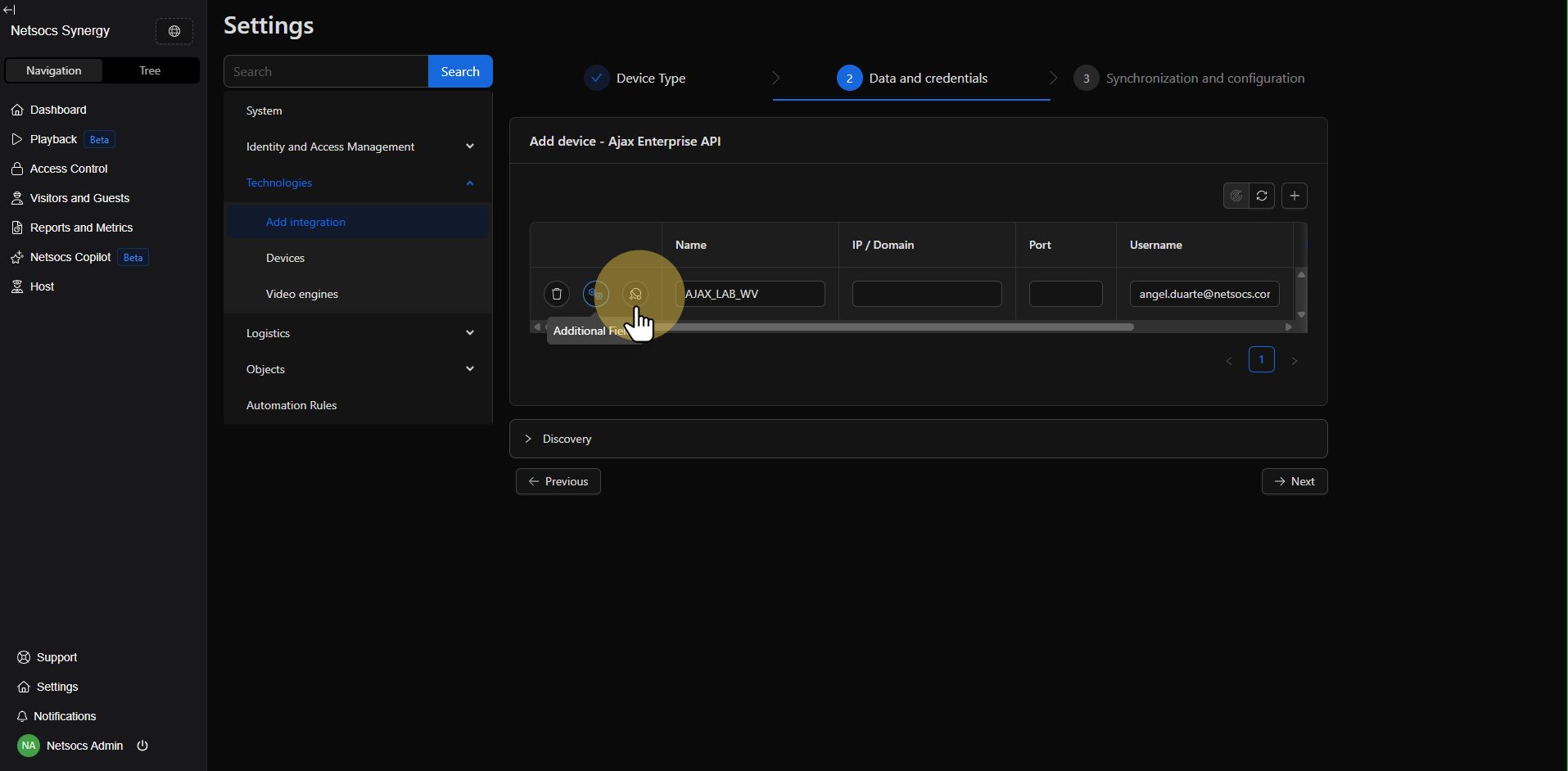The width and height of the screenshot is (1568, 771).
Task: Click the power logout icon beside Netsocs Admin
Action: (x=142, y=746)
